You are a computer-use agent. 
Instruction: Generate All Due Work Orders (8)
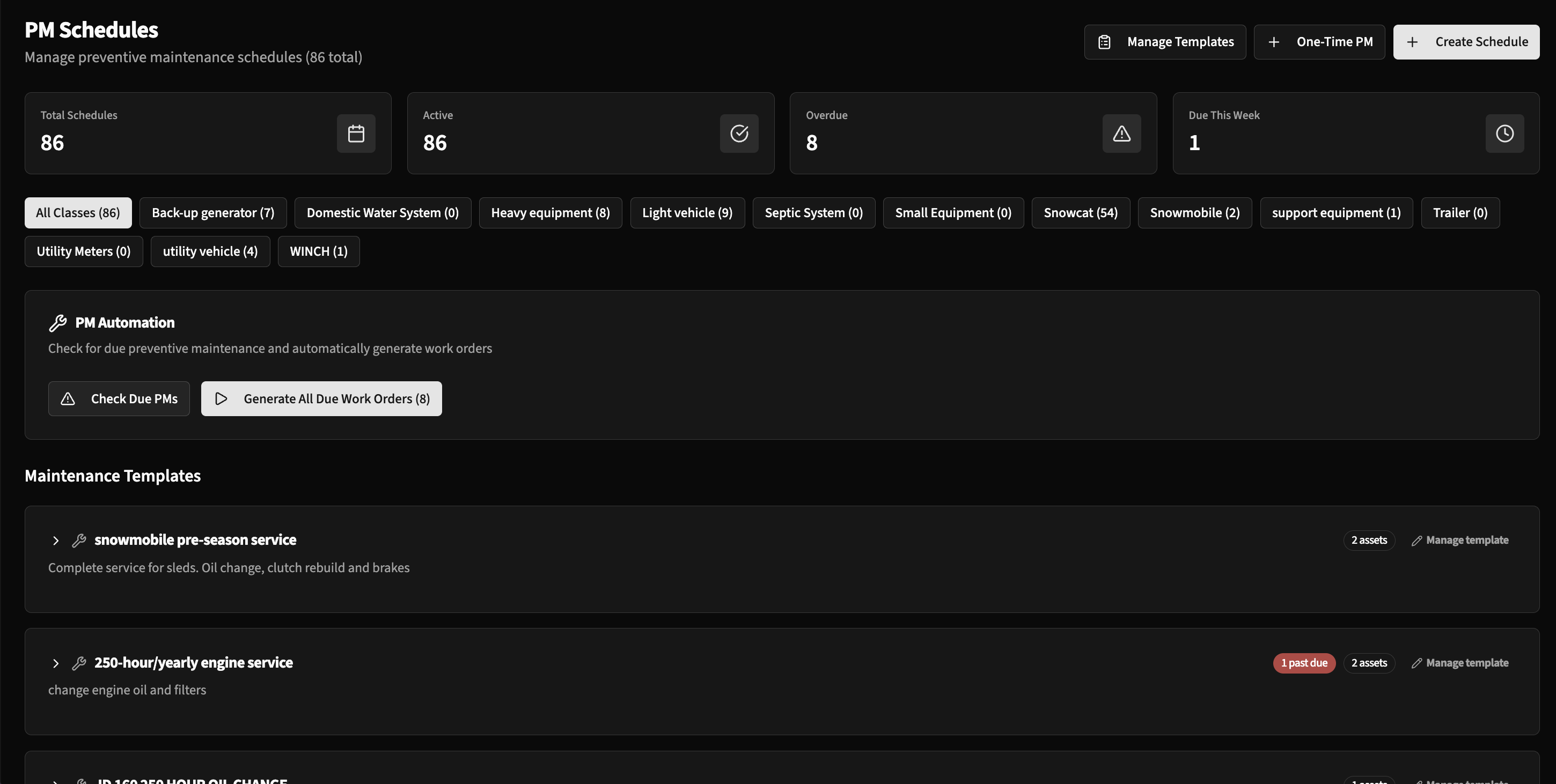pyautogui.click(x=321, y=398)
